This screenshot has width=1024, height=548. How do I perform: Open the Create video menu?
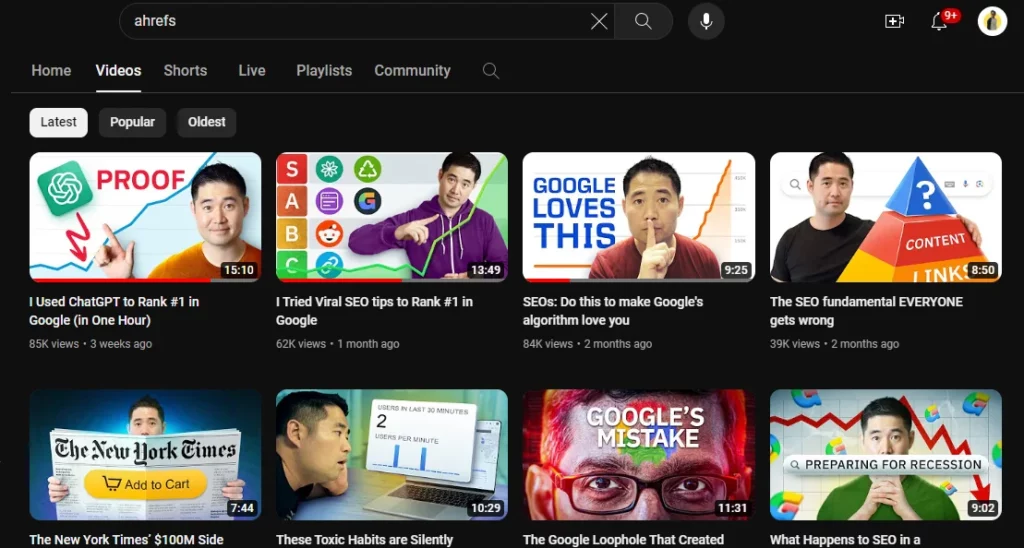[x=894, y=21]
